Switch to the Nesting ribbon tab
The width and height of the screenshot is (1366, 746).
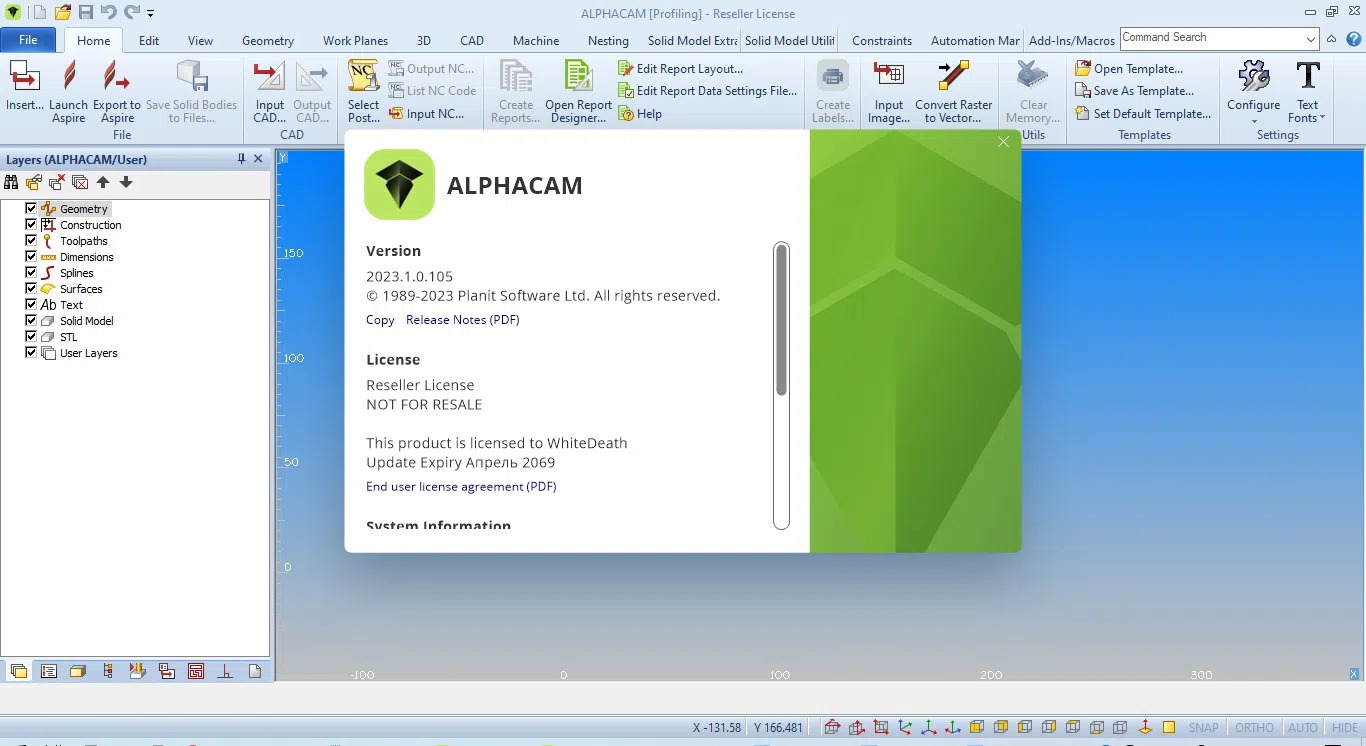(x=608, y=41)
